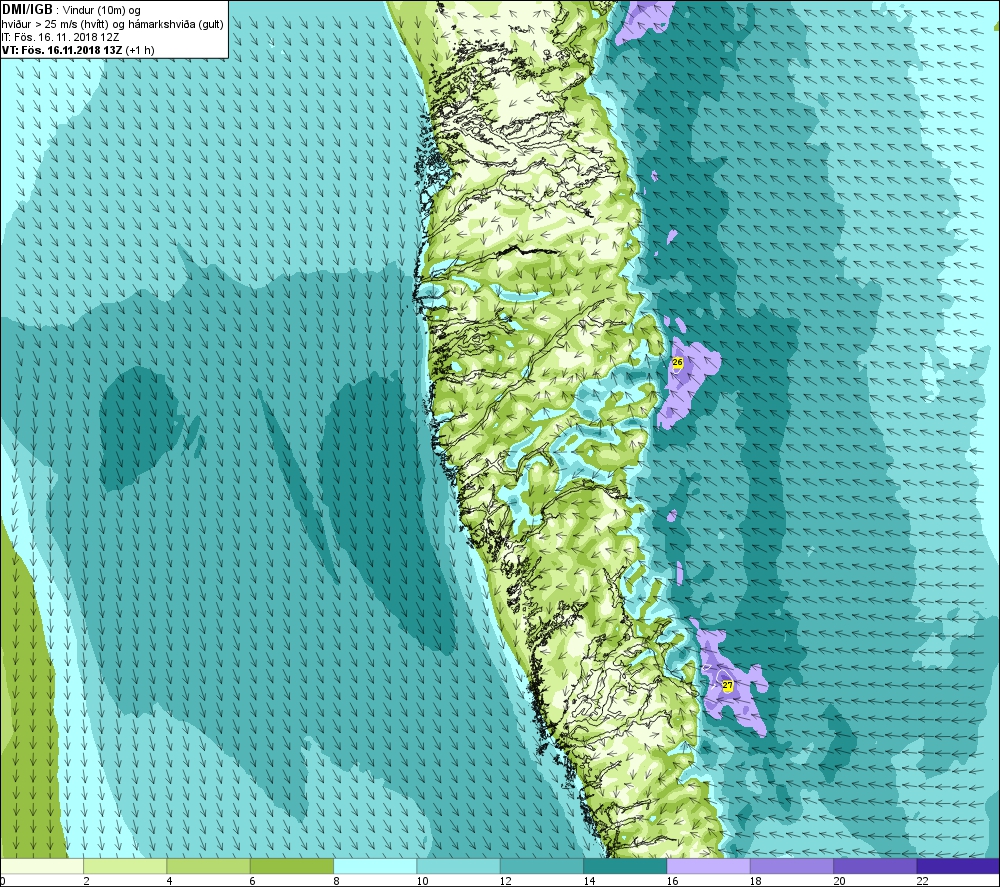Select the 16–18 m/s lavender legend swatch
Screen dimensions: 1000x887
point(709,866)
